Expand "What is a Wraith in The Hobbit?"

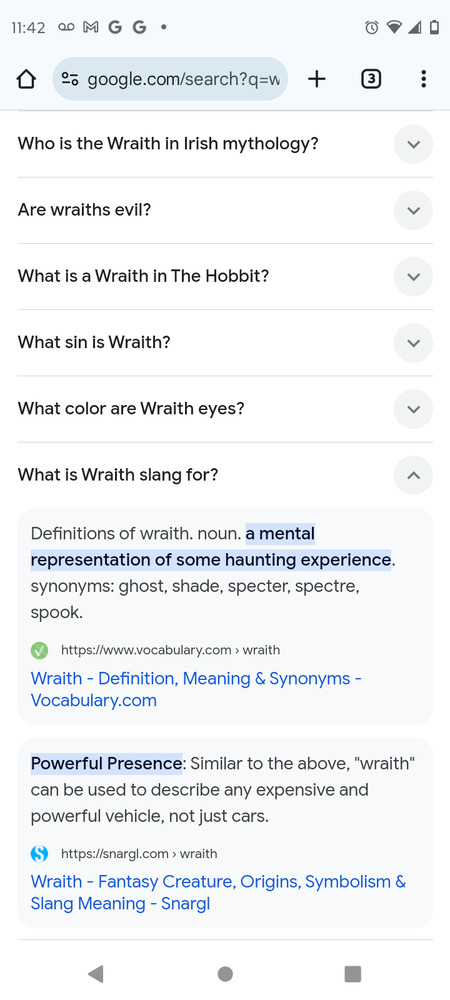pyautogui.click(x=414, y=277)
